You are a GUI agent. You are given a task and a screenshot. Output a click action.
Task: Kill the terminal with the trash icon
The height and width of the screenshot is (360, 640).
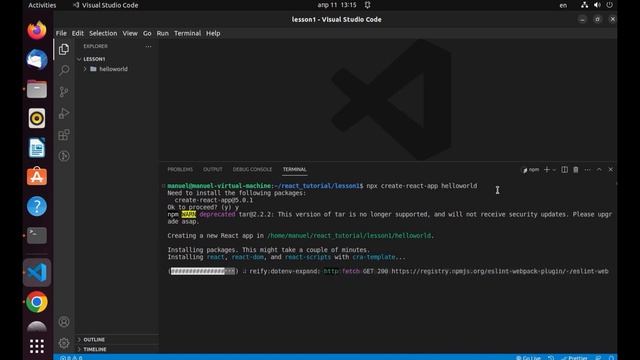click(x=576, y=169)
